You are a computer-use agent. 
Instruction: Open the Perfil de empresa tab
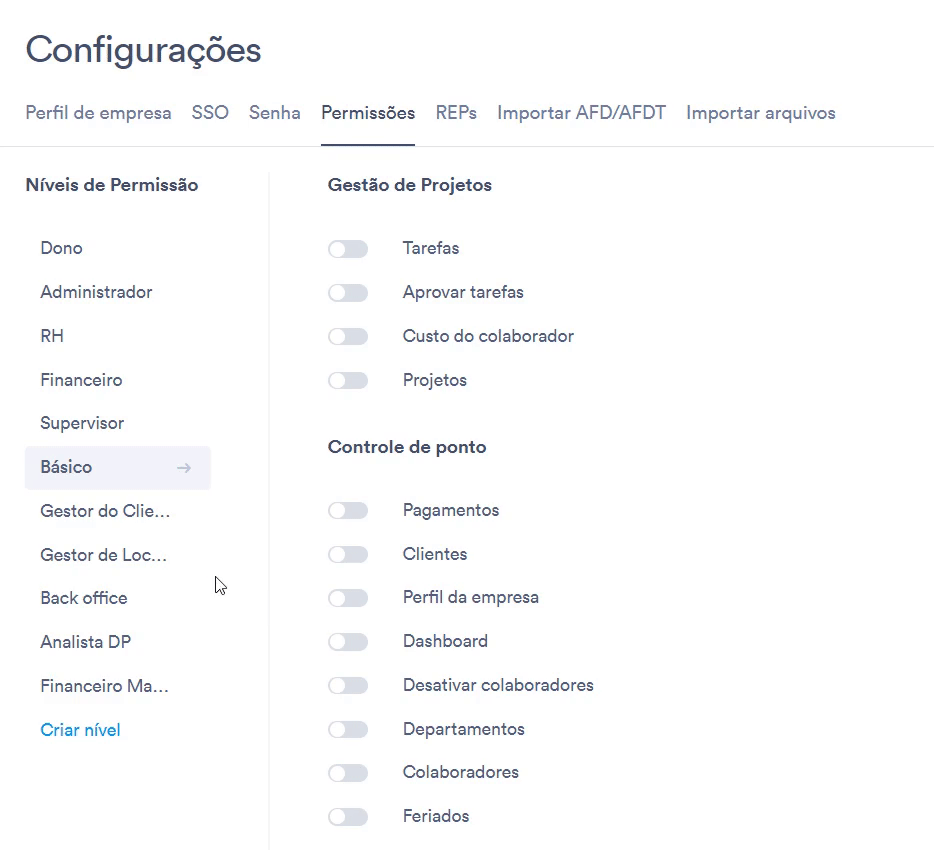(x=98, y=113)
